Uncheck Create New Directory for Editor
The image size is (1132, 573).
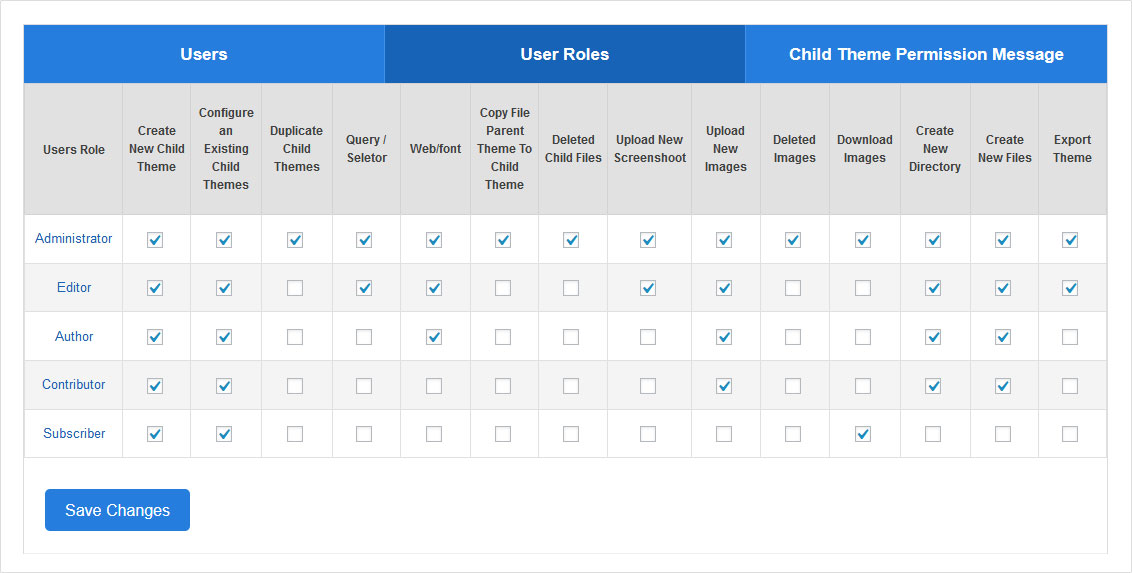pyautogui.click(x=933, y=288)
